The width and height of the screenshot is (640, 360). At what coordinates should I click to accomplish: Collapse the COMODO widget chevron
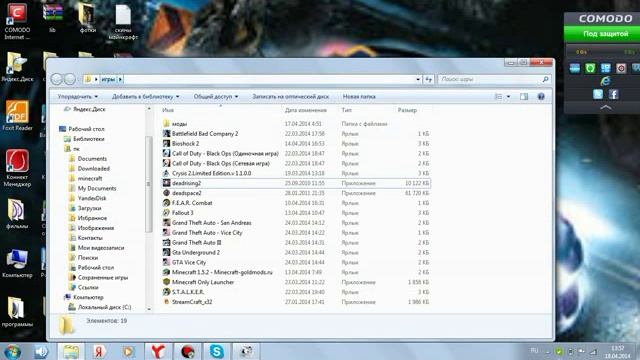tap(606, 107)
